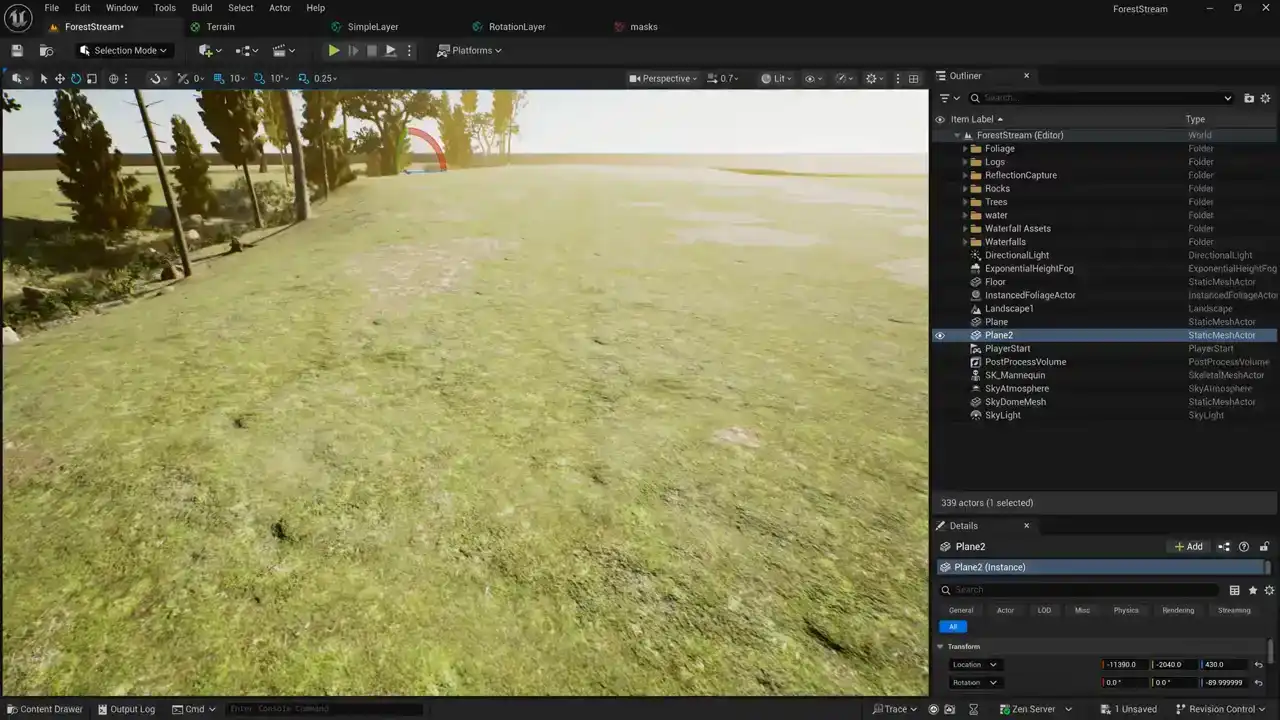
Task: Open the Build menu
Action: 202,8
